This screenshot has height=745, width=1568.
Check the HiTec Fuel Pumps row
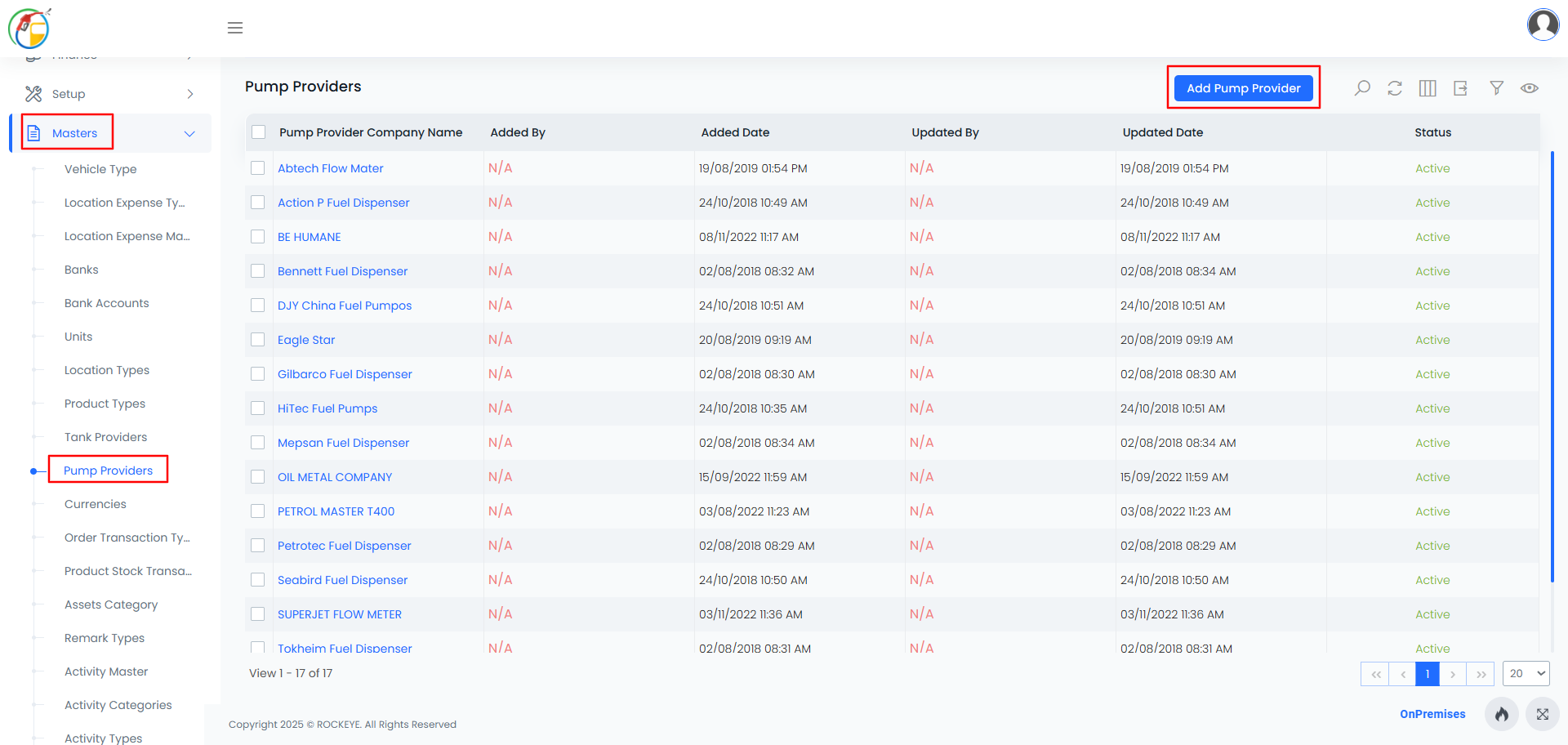[x=258, y=408]
